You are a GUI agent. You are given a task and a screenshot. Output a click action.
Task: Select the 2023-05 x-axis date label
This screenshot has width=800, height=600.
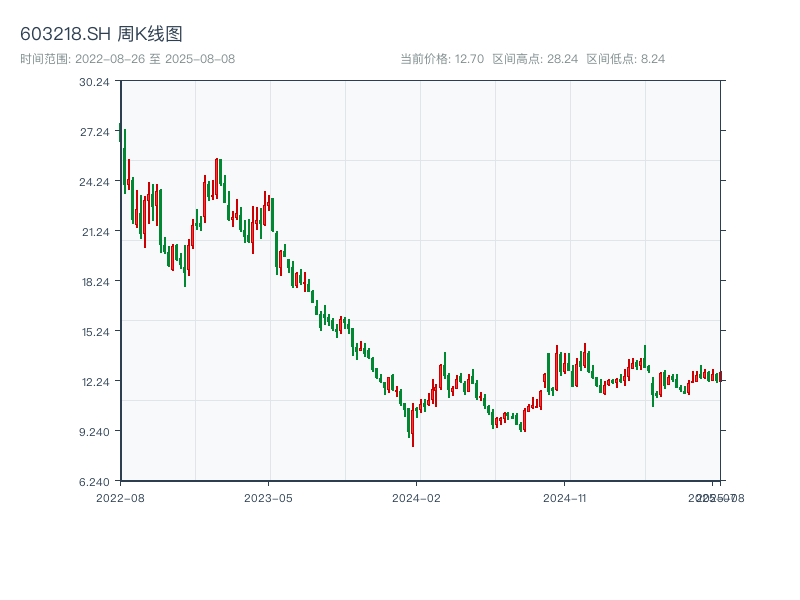pyautogui.click(x=268, y=497)
